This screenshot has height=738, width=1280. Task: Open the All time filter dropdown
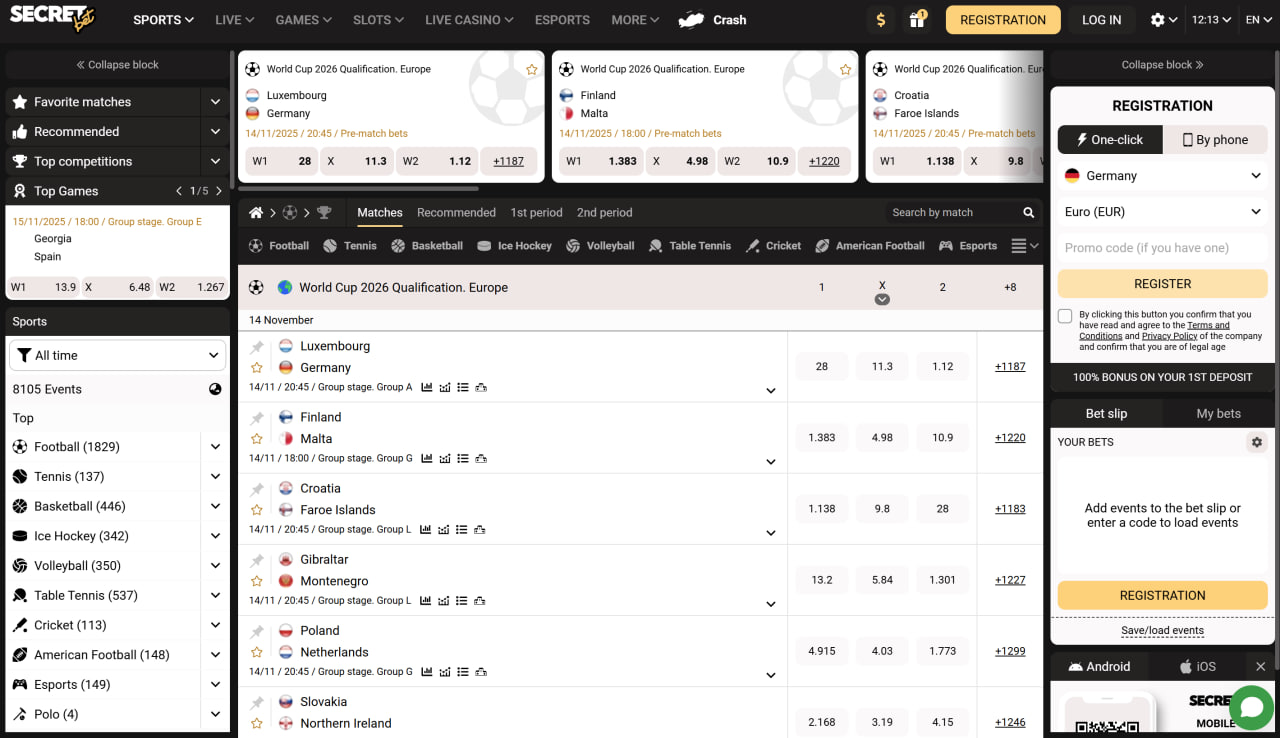tap(118, 355)
